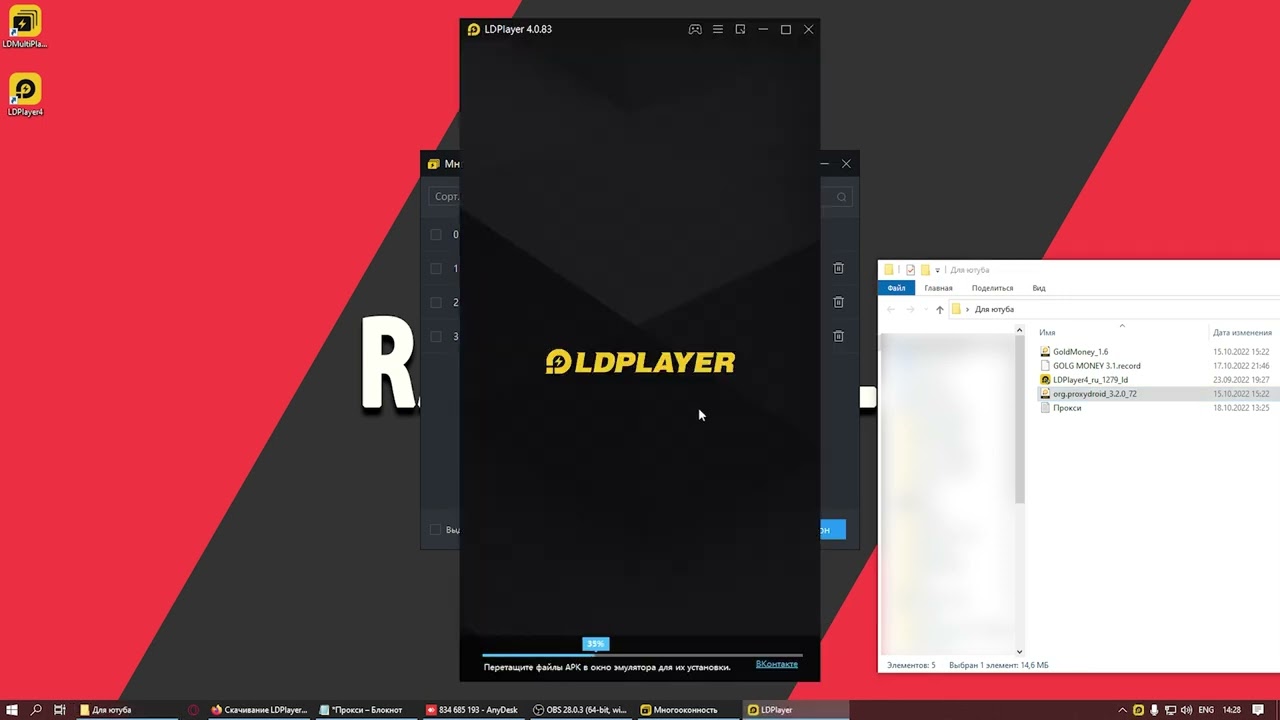Tick the checkbox for instance 3

(x=436, y=336)
